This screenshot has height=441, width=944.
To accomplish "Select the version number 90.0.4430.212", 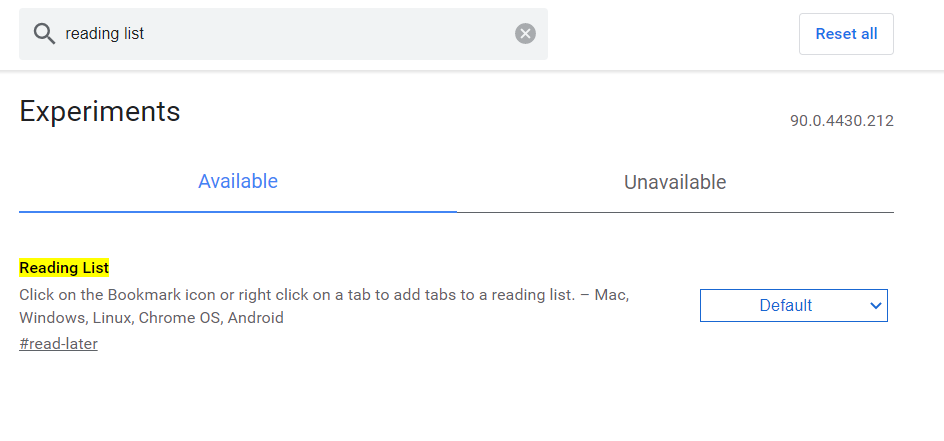I will [841, 121].
